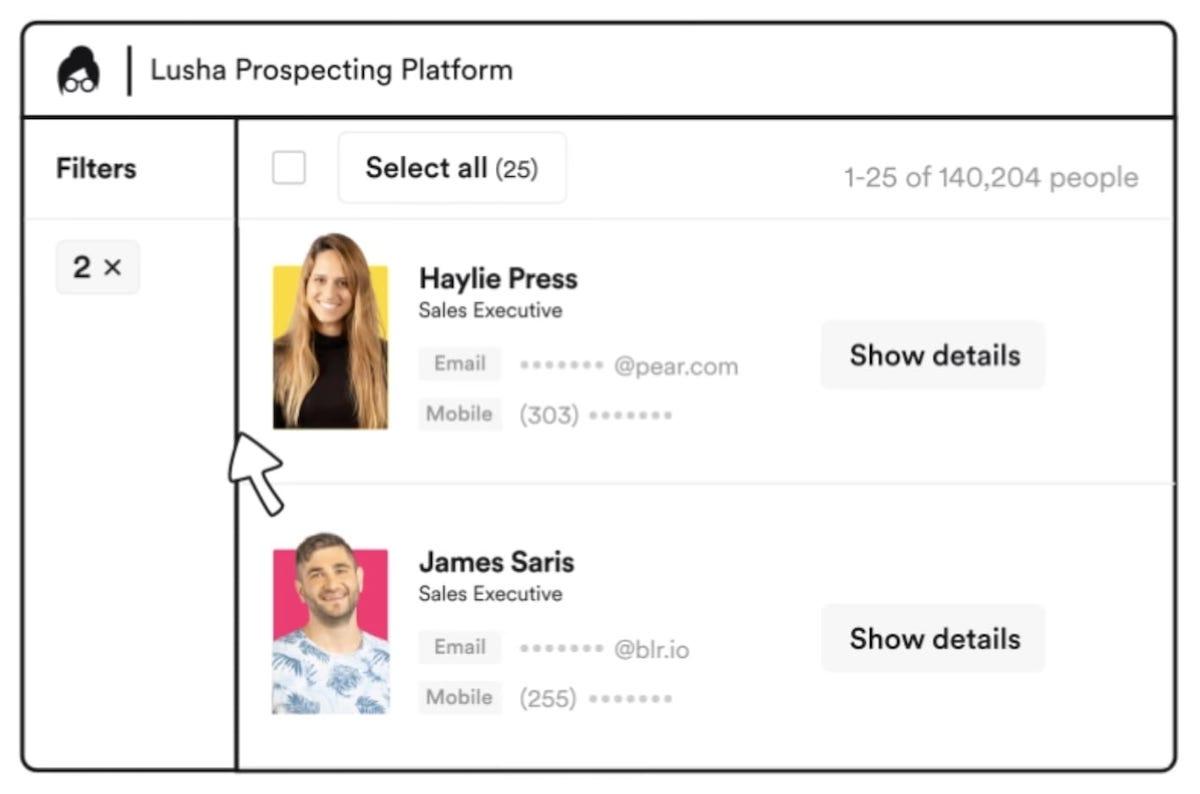Open Haylie Press's profile photo
The width and height of the screenshot is (1200, 794).
tap(330, 332)
